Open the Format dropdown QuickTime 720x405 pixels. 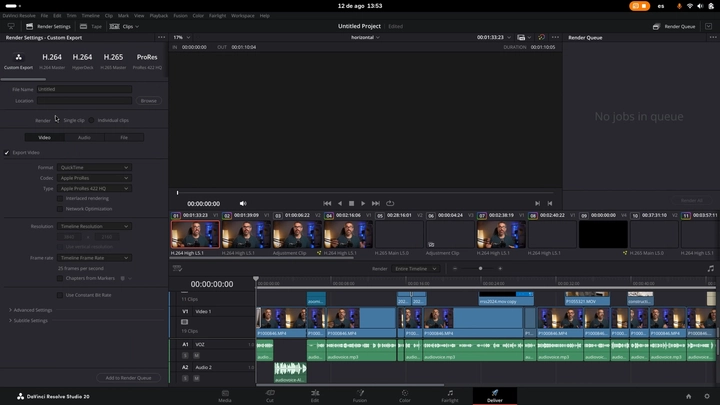point(94,168)
